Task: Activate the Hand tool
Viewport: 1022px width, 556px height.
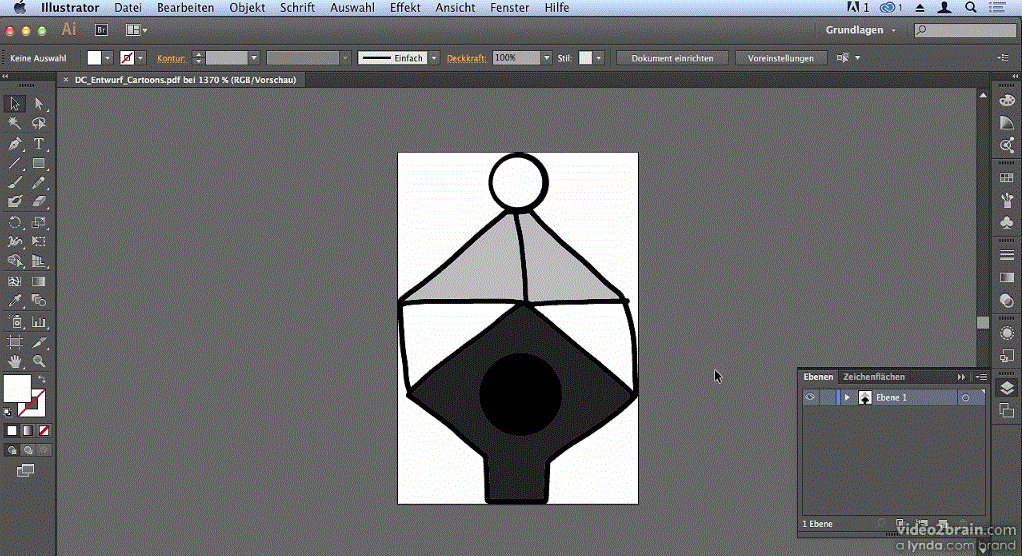Action: (x=15, y=361)
